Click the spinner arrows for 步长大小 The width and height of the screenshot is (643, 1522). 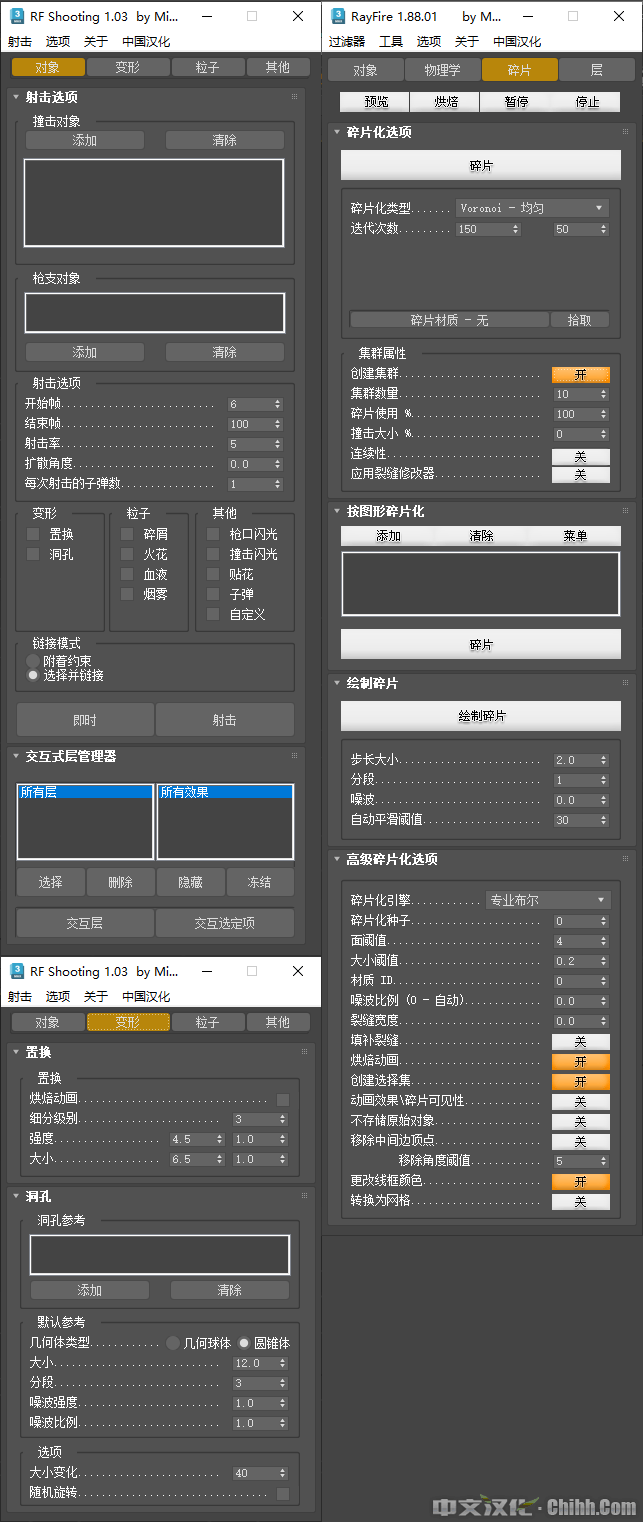[604, 760]
